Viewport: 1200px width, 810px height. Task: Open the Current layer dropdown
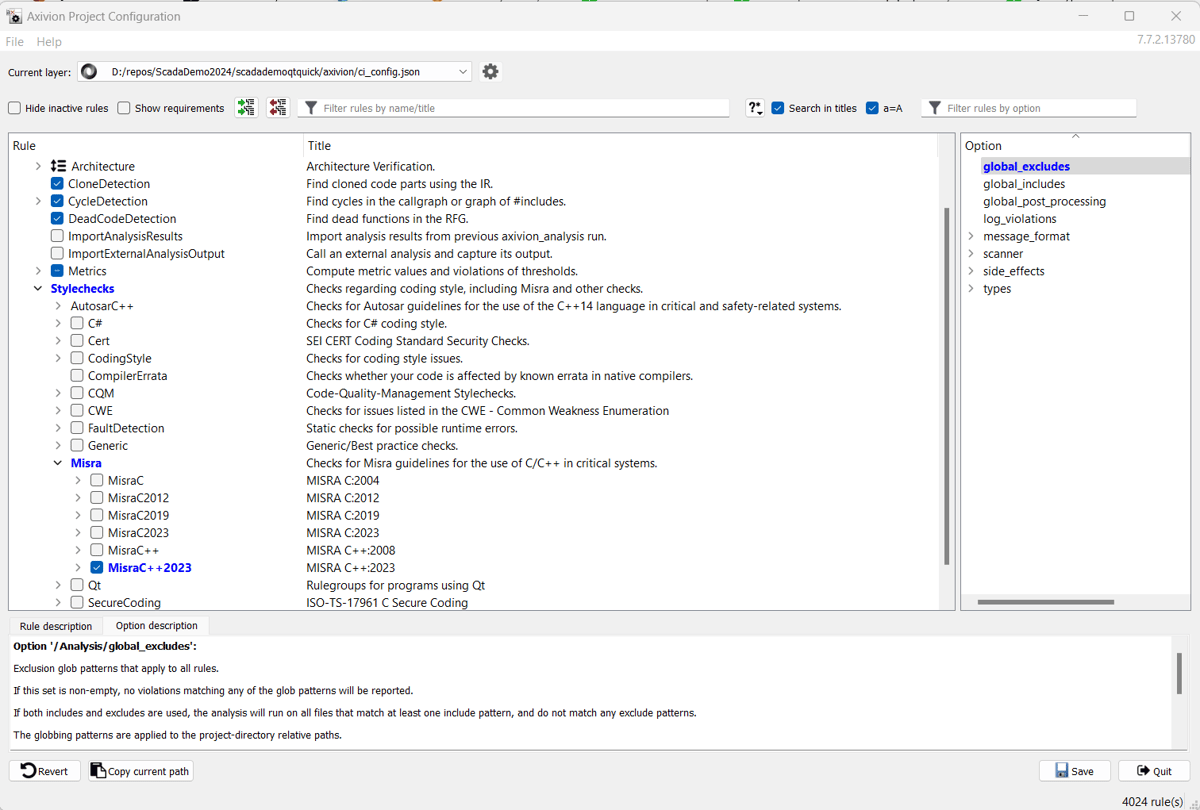(462, 72)
